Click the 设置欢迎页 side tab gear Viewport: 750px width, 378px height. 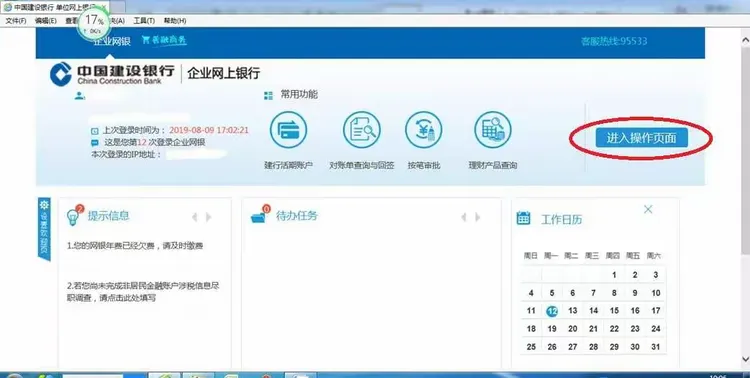click(x=44, y=205)
